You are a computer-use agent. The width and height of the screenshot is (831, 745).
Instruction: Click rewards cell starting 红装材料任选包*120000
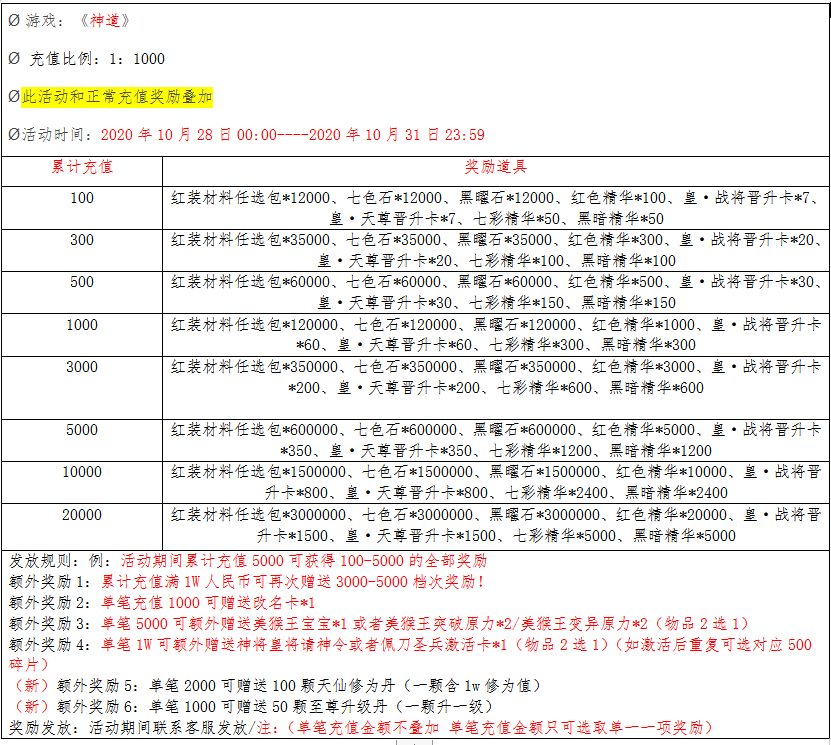[x=496, y=335]
